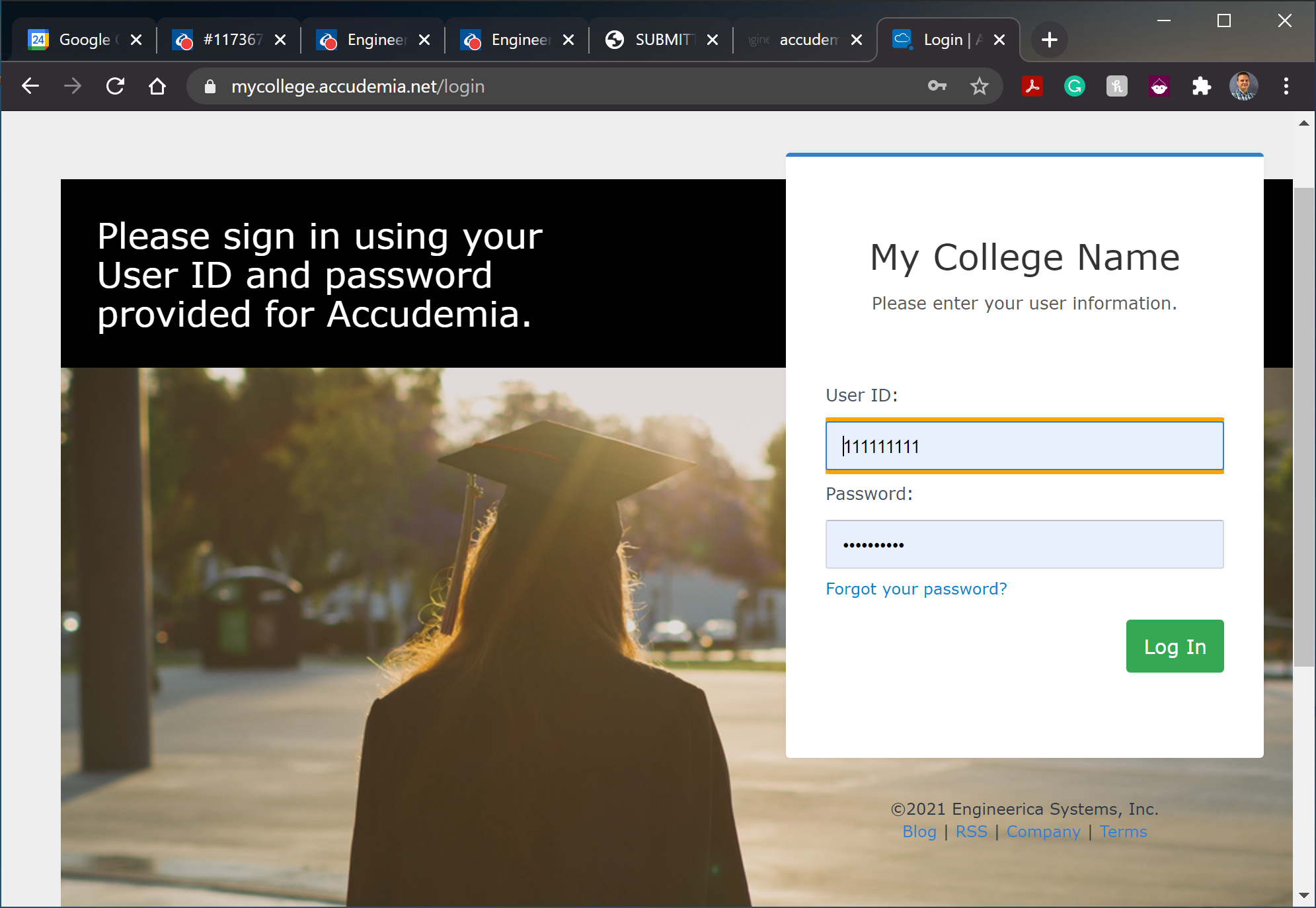Open the Grammarly extension
Viewport: 1316px width, 908px height.
[x=1074, y=86]
